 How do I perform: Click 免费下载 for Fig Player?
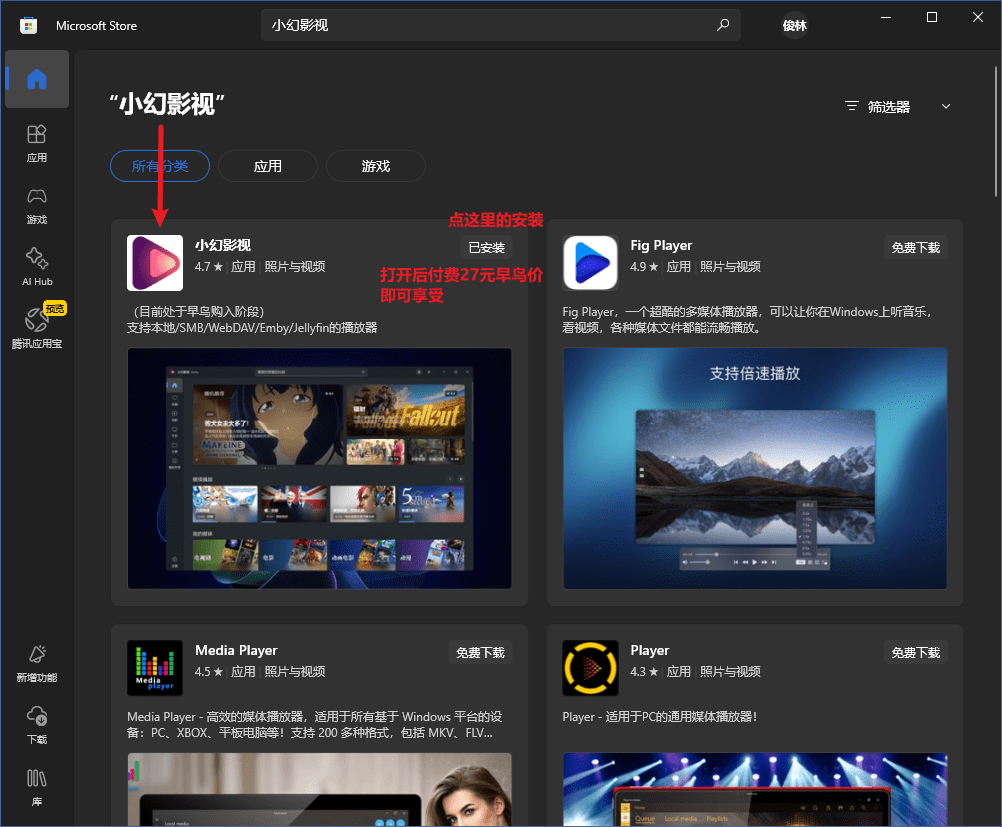point(915,248)
